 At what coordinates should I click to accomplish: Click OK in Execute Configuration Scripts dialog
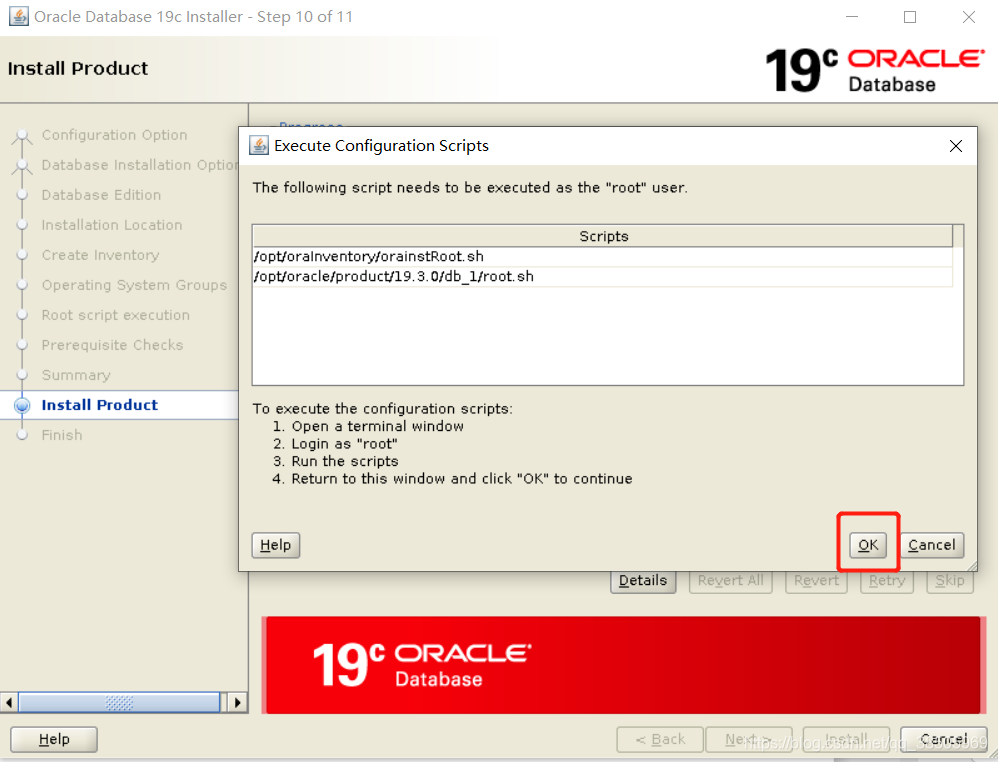tap(868, 545)
